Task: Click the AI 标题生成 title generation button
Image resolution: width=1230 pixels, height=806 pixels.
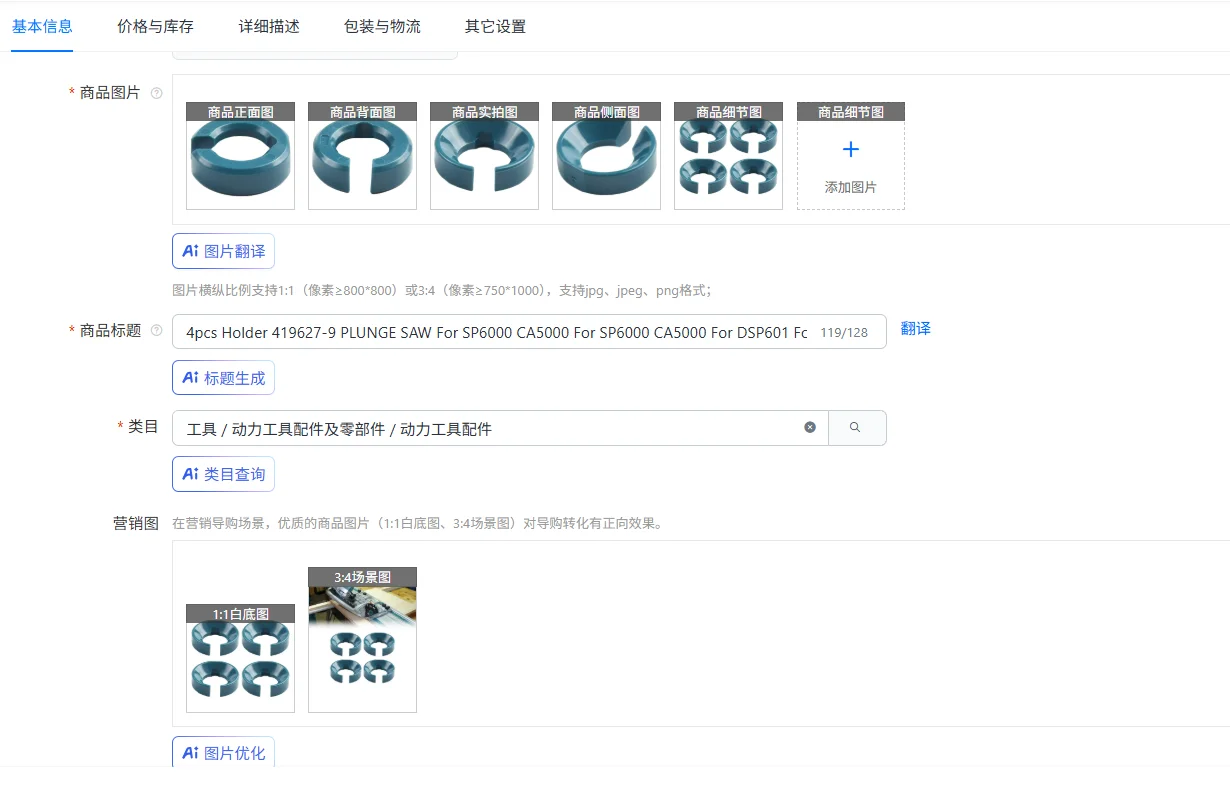Action: pos(223,378)
